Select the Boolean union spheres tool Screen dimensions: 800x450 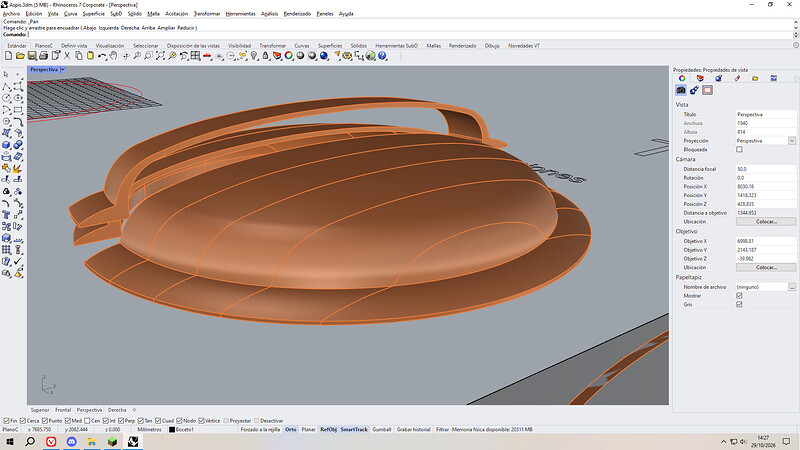point(18,145)
